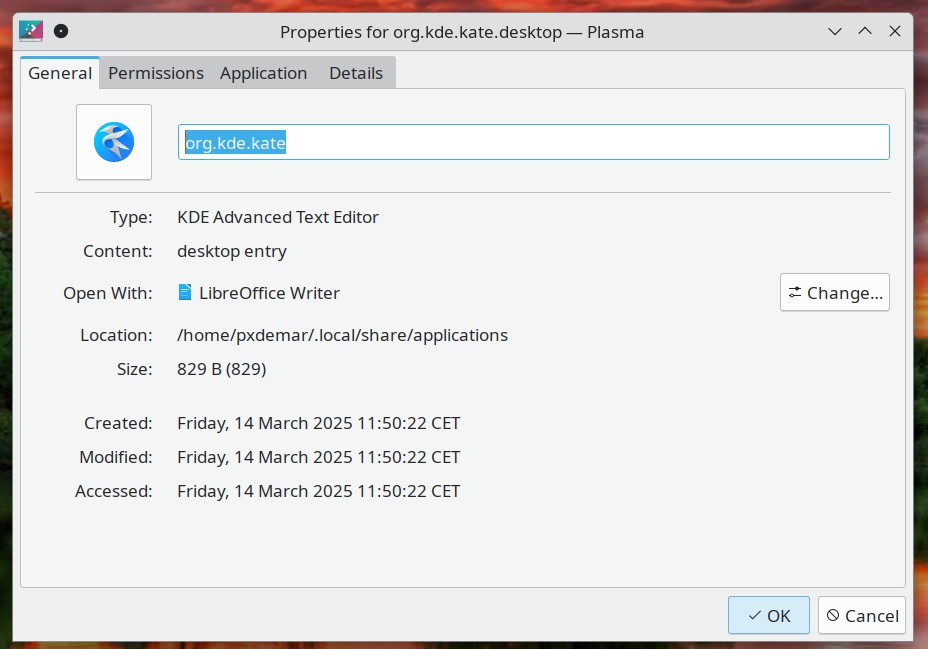
Task: Click the Properties window title text
Action: (462, 32)
